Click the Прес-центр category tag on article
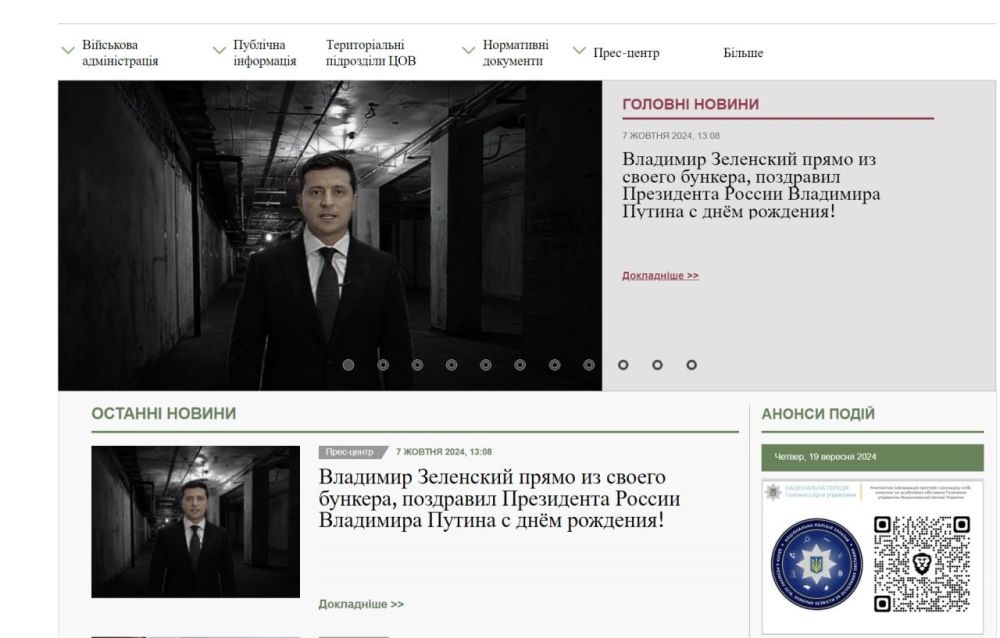 tap(349, 452)
